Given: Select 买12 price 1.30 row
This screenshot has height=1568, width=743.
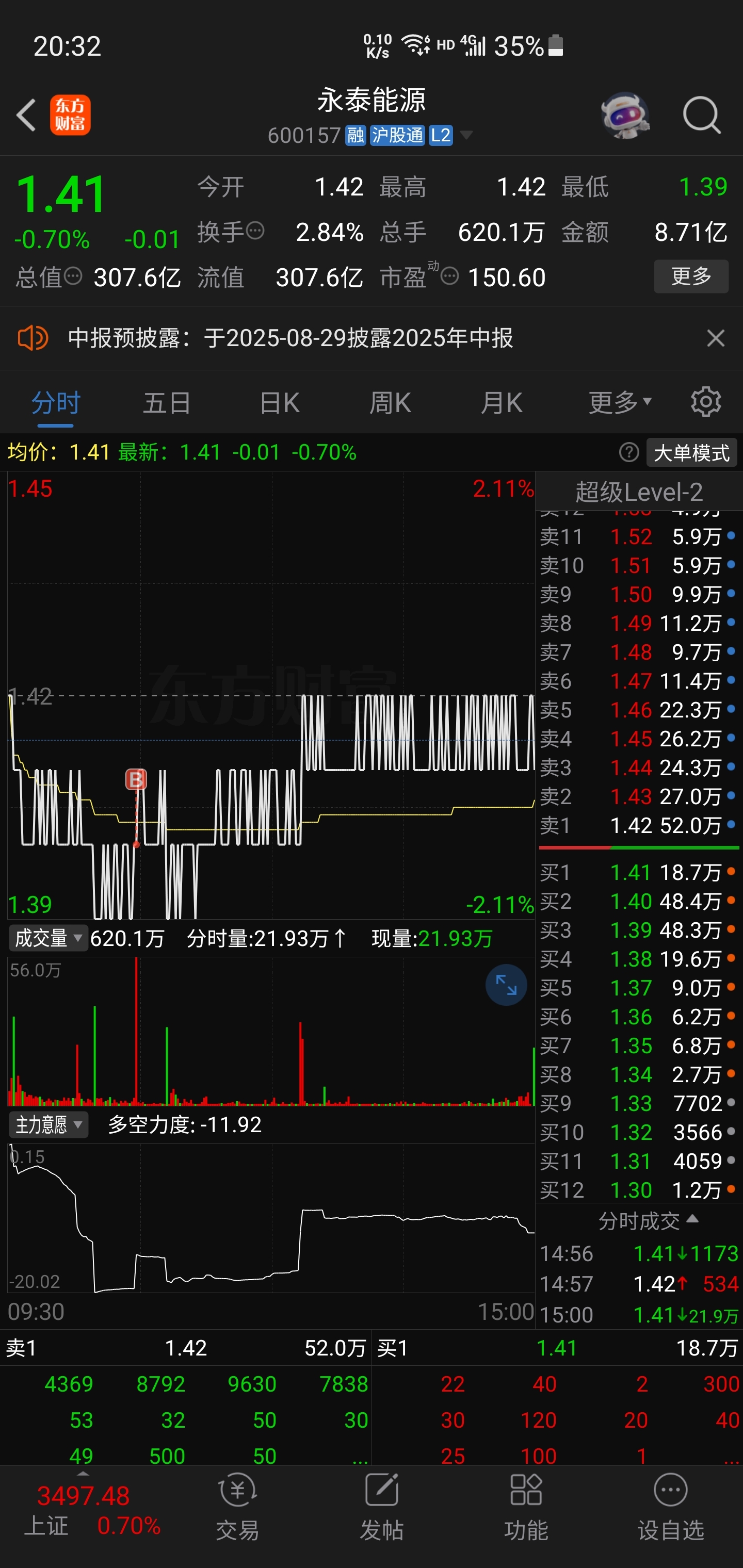Looking at the screenshot, I should coord(638,1190).
